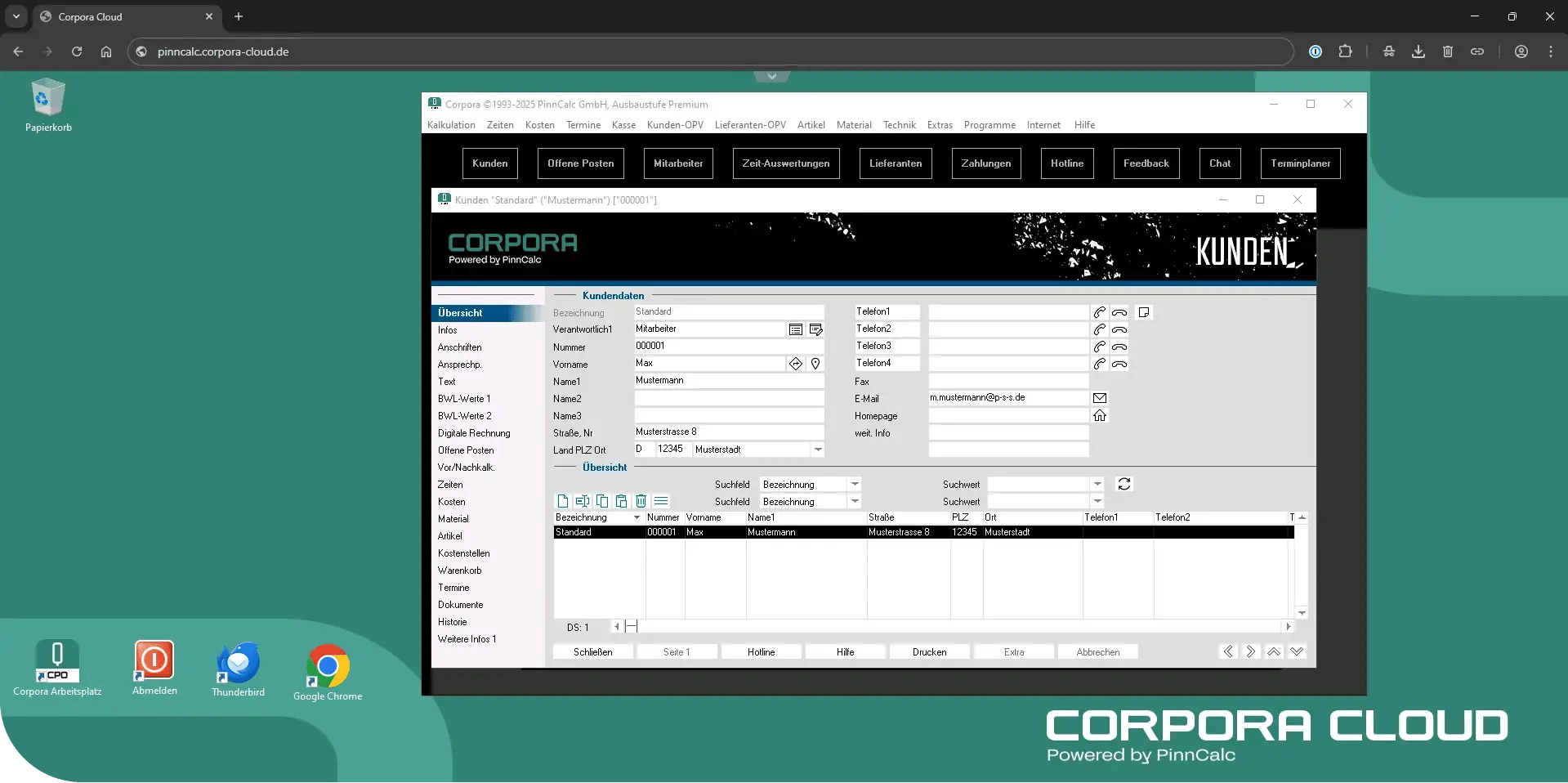This screenshot has width=1568, height=783.
Task: Expand second Suchwert dropdown
Action: coord(1097,502)
